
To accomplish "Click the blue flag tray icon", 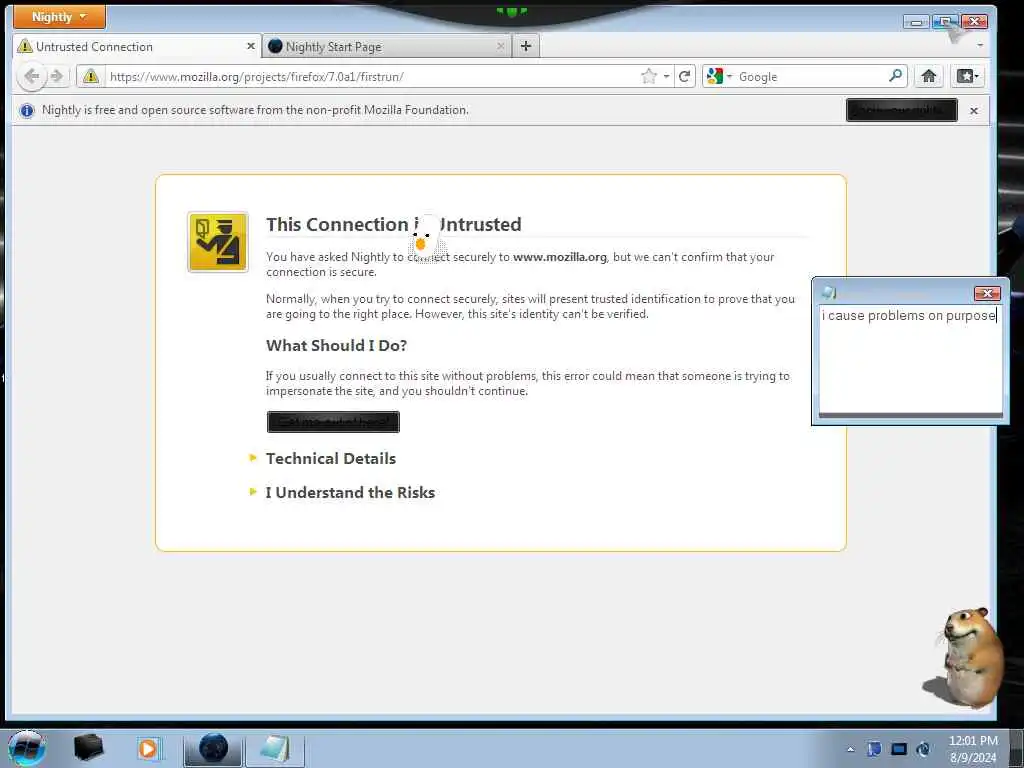I will (874, 749).
